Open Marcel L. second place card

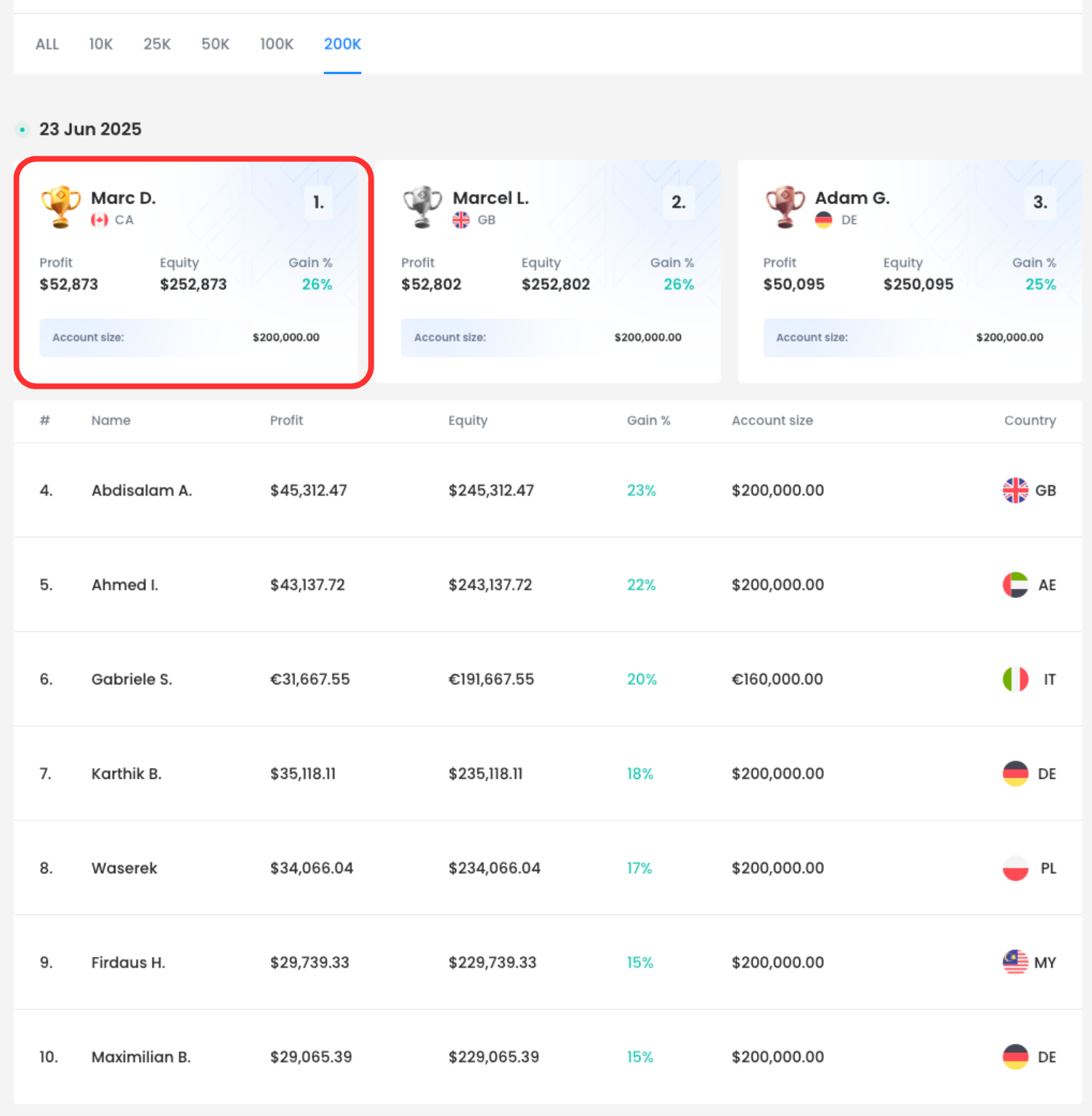[x=548, y=272]
